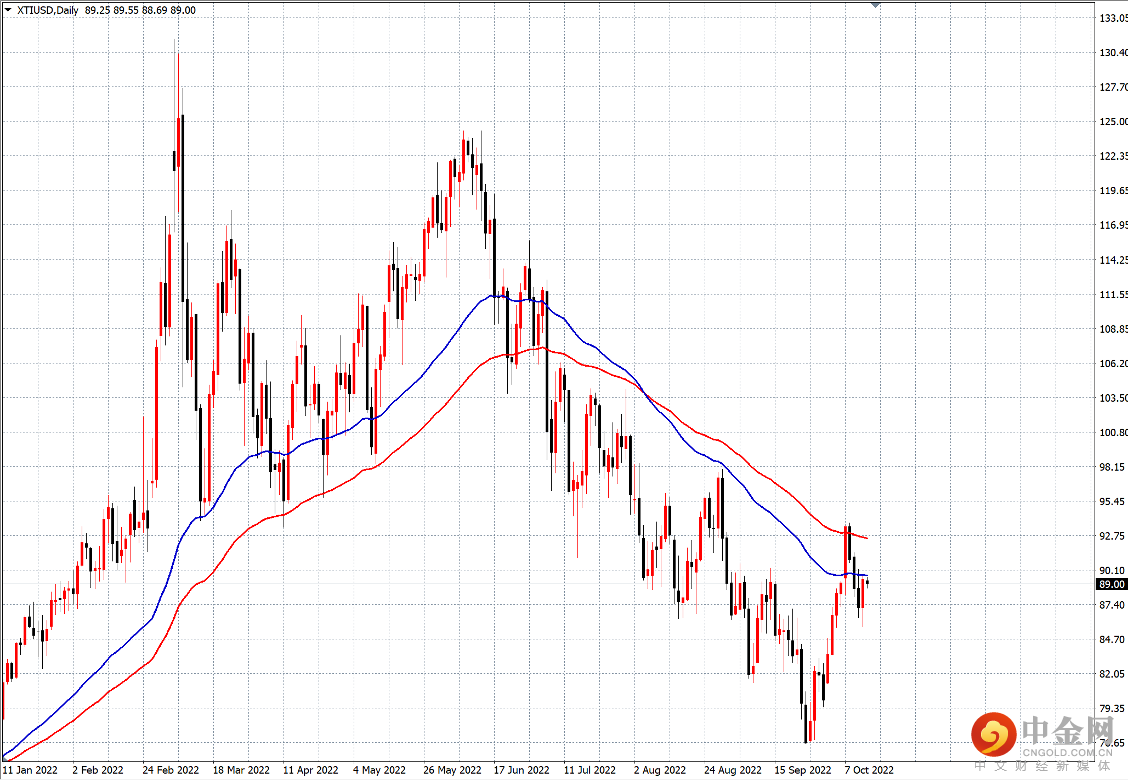Click the 127.70 price scale label
1128x784 pixels.
[1114, 87]
